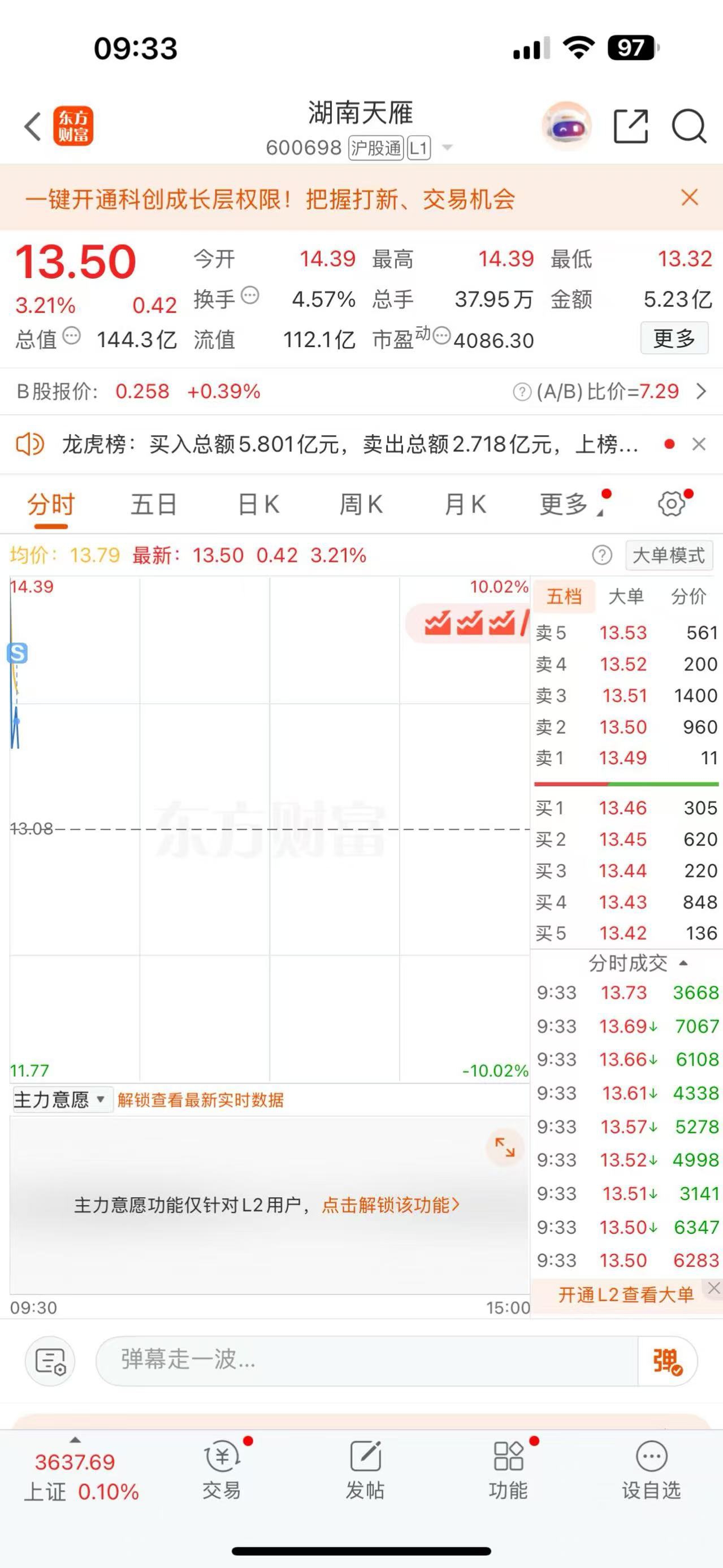Viewport: 723px width, 1568px height.
Task: Expand the stock code level dropdown arrow
Action: pos(447,148)
